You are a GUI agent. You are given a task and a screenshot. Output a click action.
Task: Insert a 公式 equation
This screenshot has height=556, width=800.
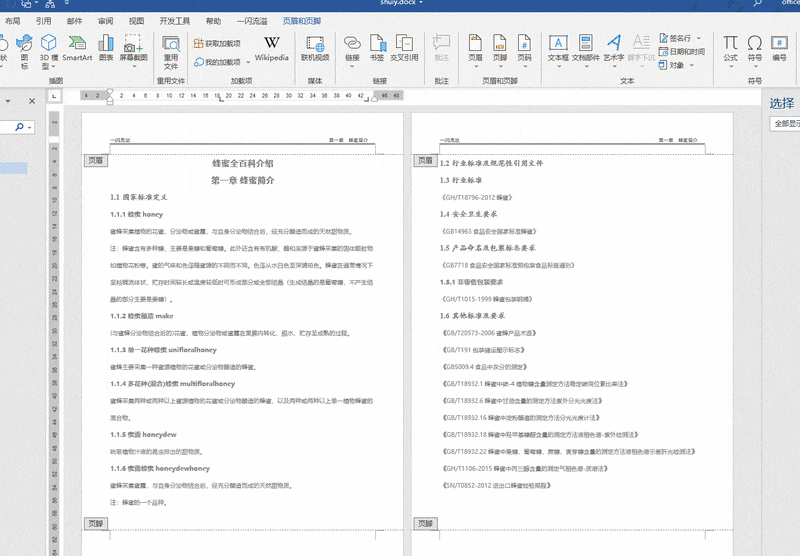pyautogui.click(x=731, y=52)
